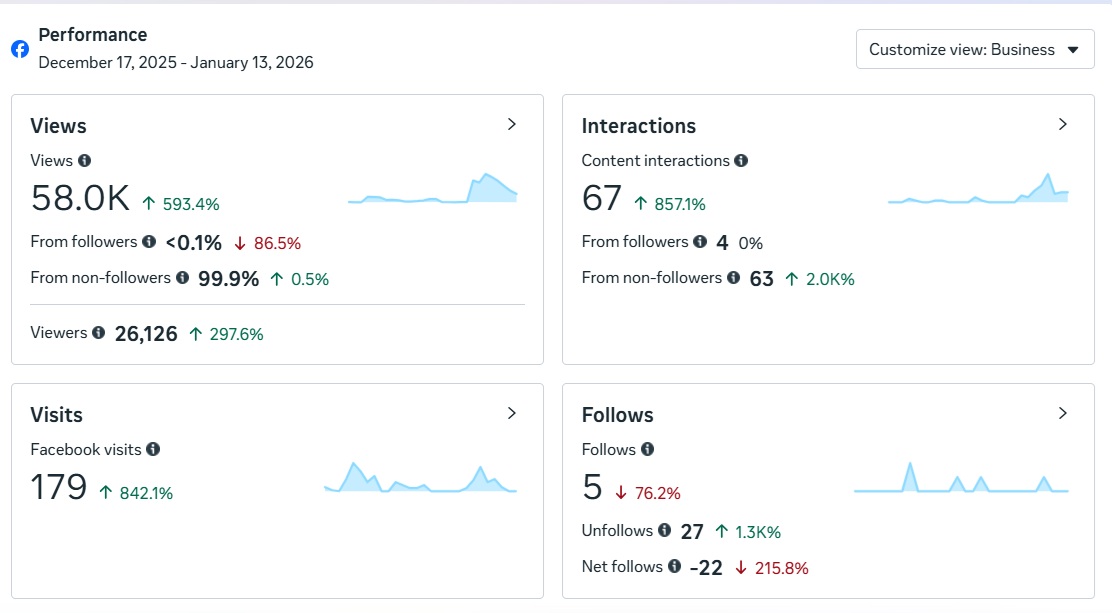
Task: Click info icon next to Unfollows
Action: 665,530
